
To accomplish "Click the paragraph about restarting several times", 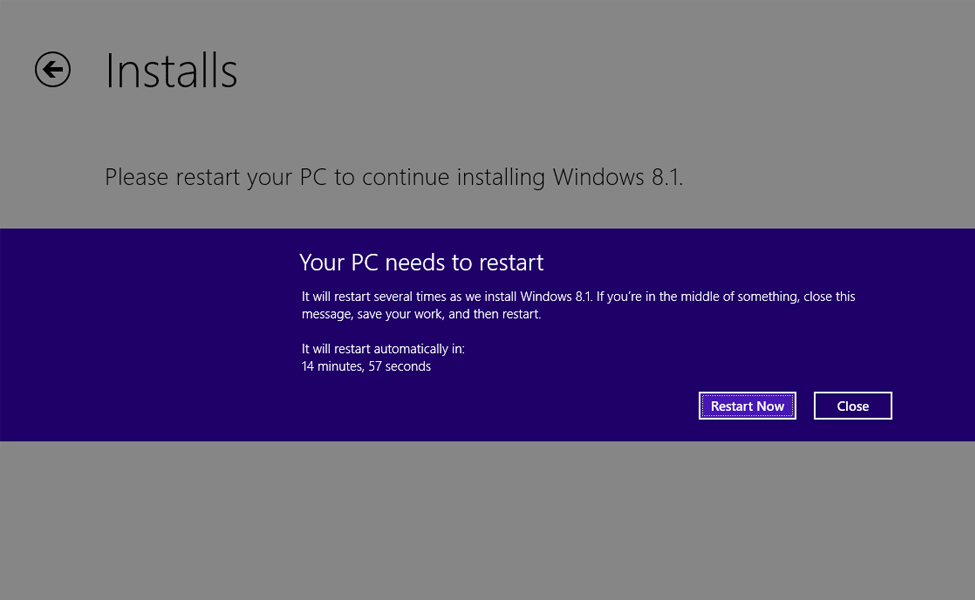I will point(578,305).
